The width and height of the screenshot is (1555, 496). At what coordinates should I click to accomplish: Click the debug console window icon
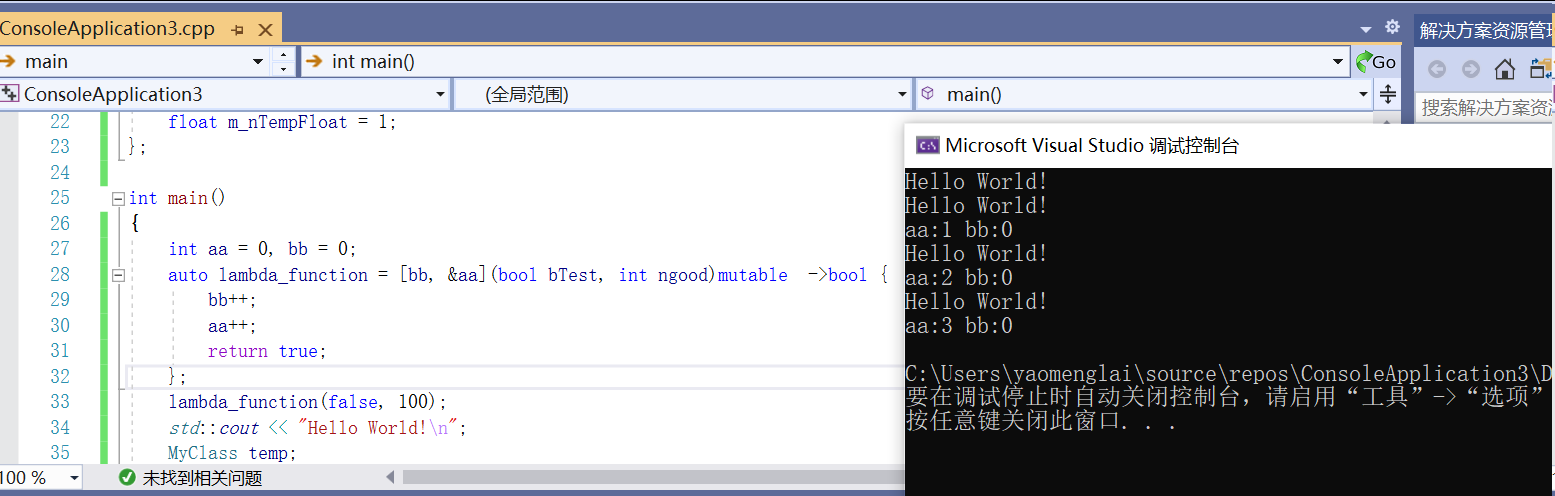[927, 146]
